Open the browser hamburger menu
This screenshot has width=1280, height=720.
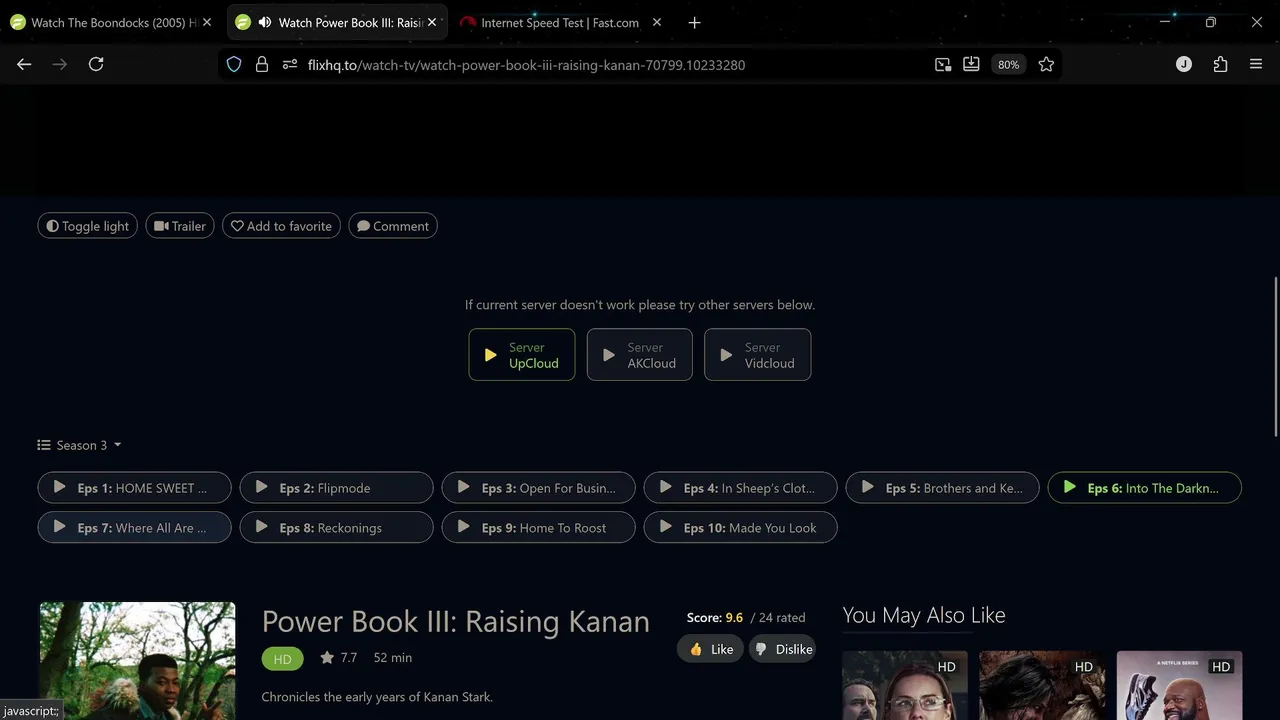coord(1256,64)
